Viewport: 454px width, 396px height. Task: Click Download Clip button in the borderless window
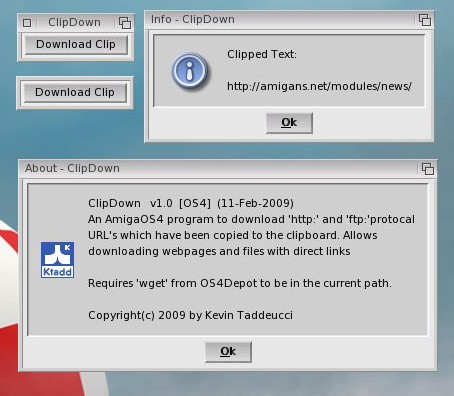click(75, 92)
